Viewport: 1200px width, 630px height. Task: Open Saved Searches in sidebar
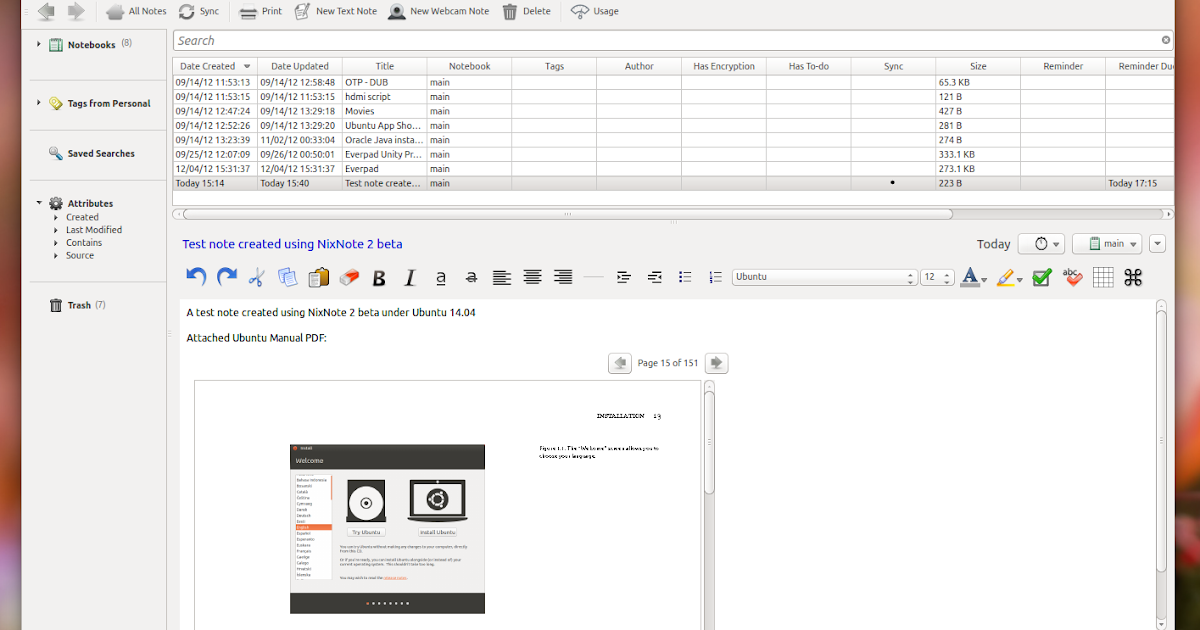tap(92, 154)
